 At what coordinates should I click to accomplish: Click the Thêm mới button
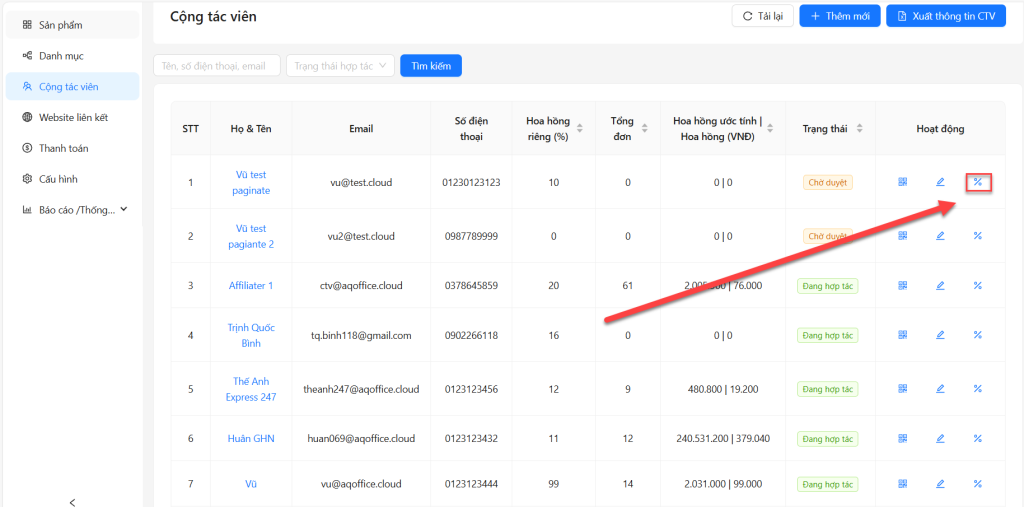[840, 16]
